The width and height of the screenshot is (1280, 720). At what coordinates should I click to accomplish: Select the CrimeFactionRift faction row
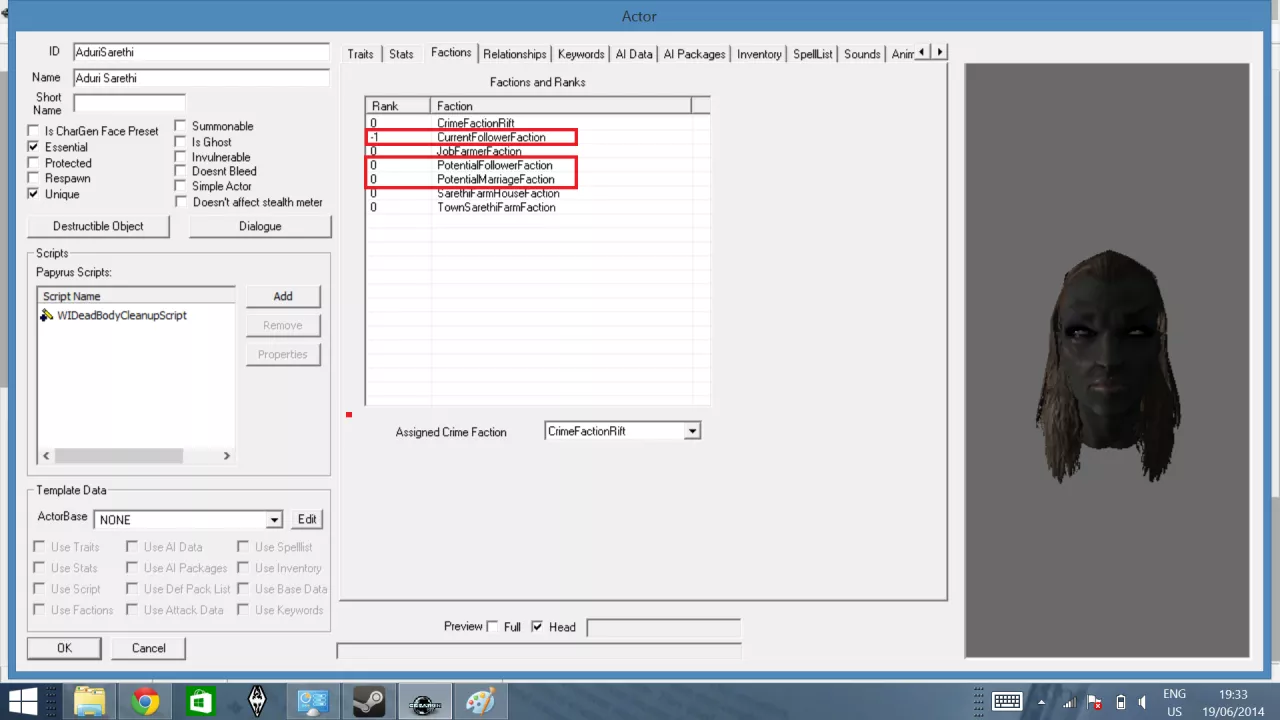click(538, 123)
